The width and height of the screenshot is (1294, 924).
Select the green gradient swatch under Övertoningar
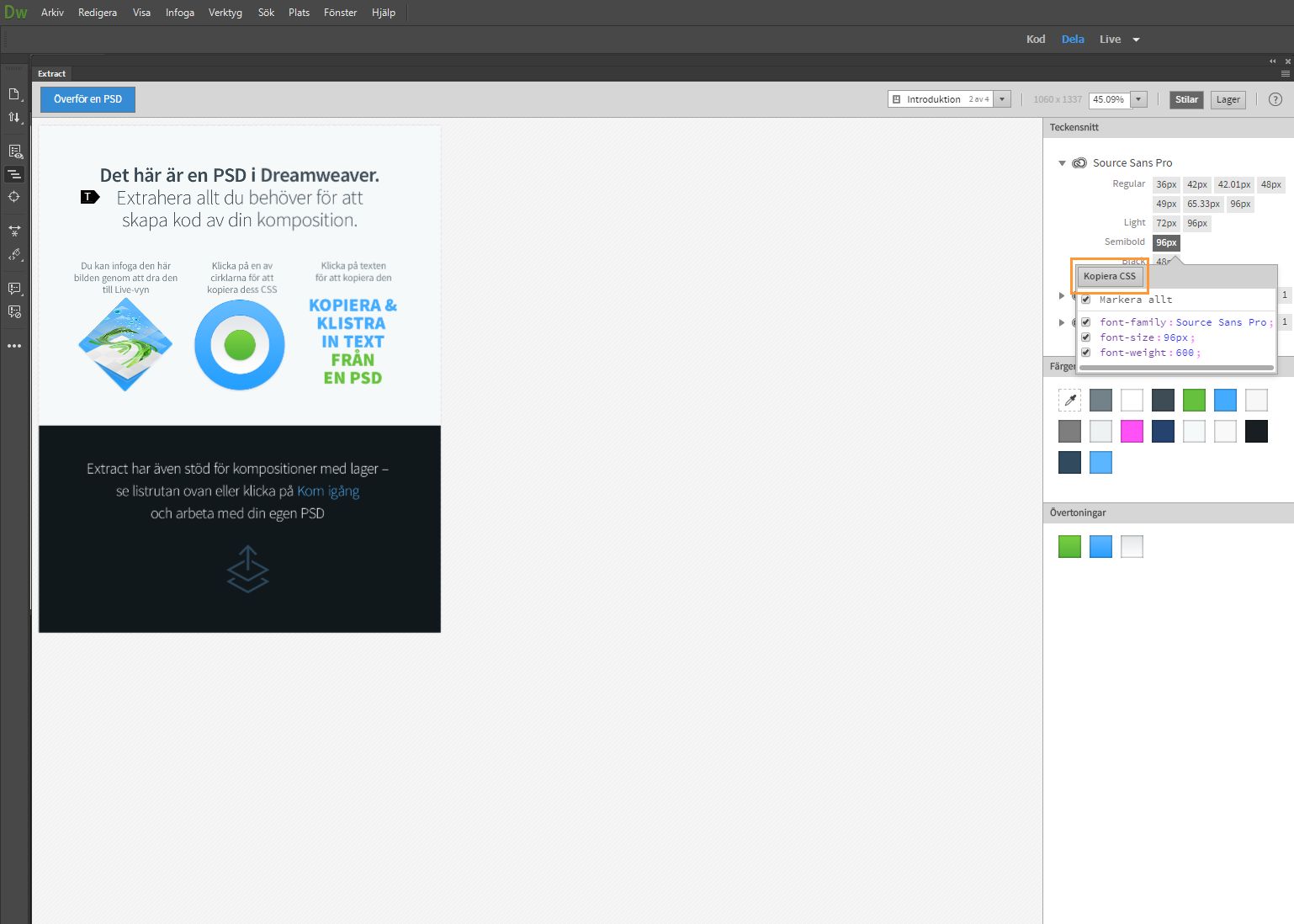coord(1069,547)
